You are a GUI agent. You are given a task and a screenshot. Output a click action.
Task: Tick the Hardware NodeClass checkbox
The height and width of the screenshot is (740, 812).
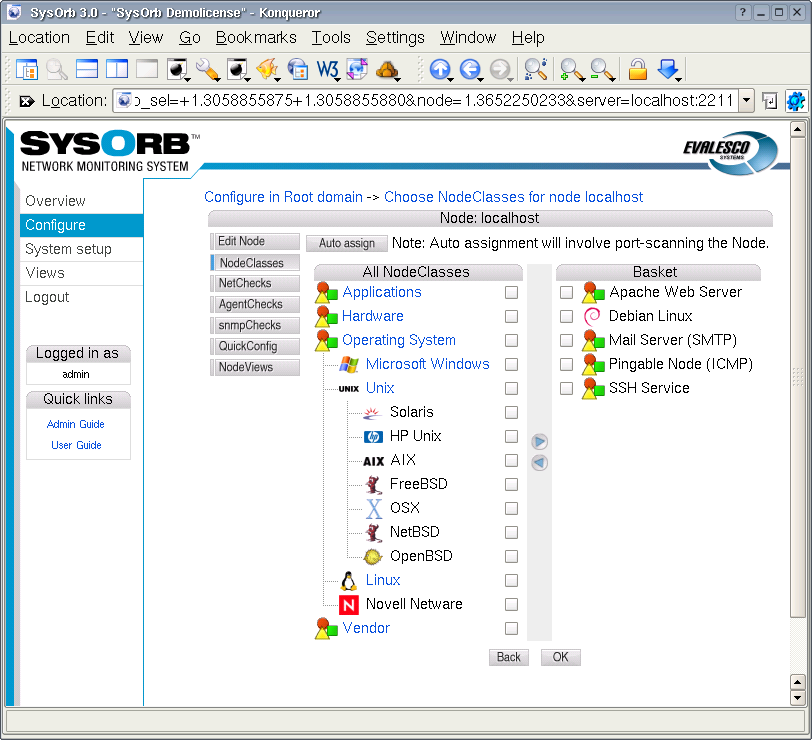[x=512, y=316]
